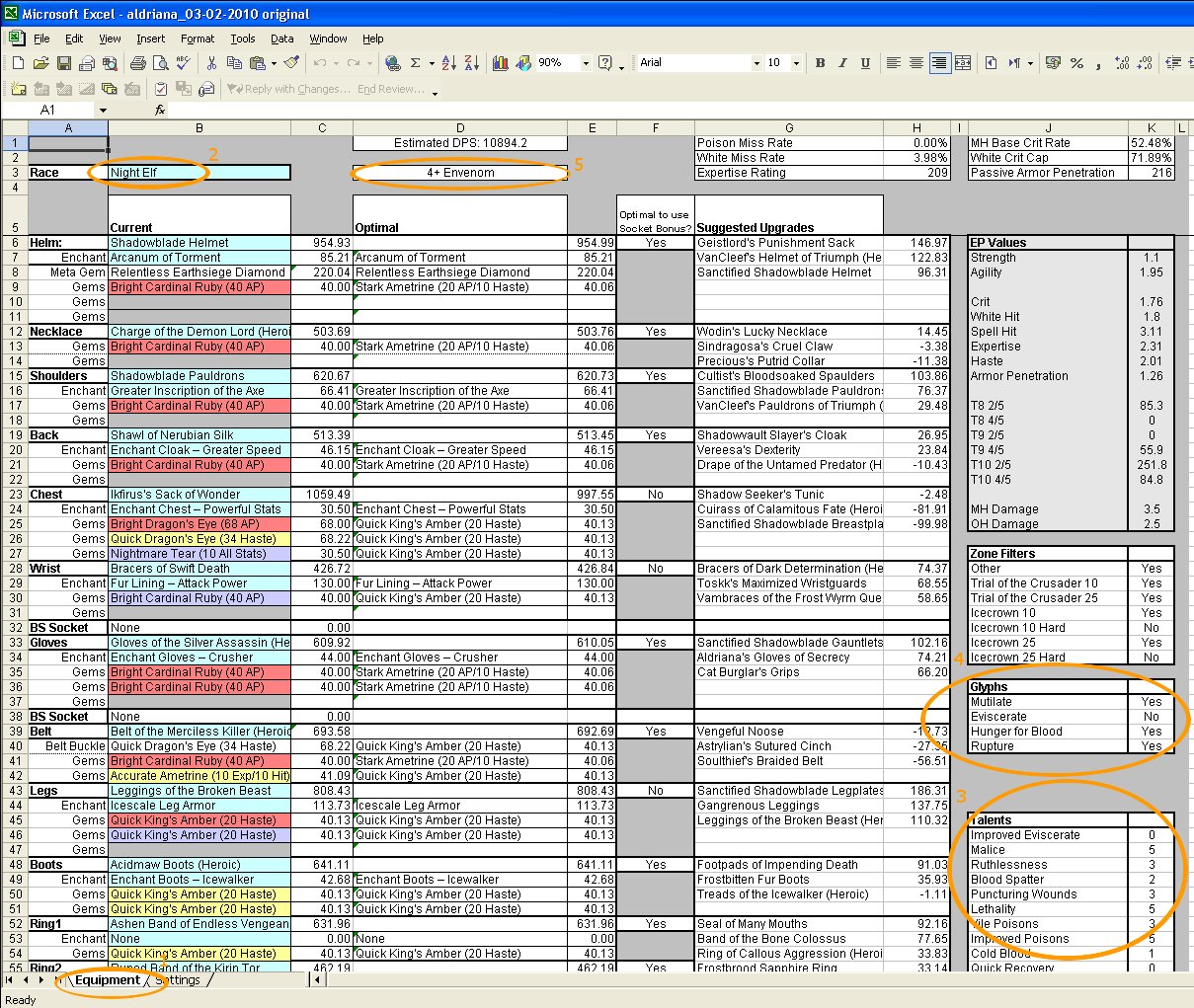This screenshot has height=1008, width=1194.
Task: Apply Comma style formatting
Action: pos(1098,63)
